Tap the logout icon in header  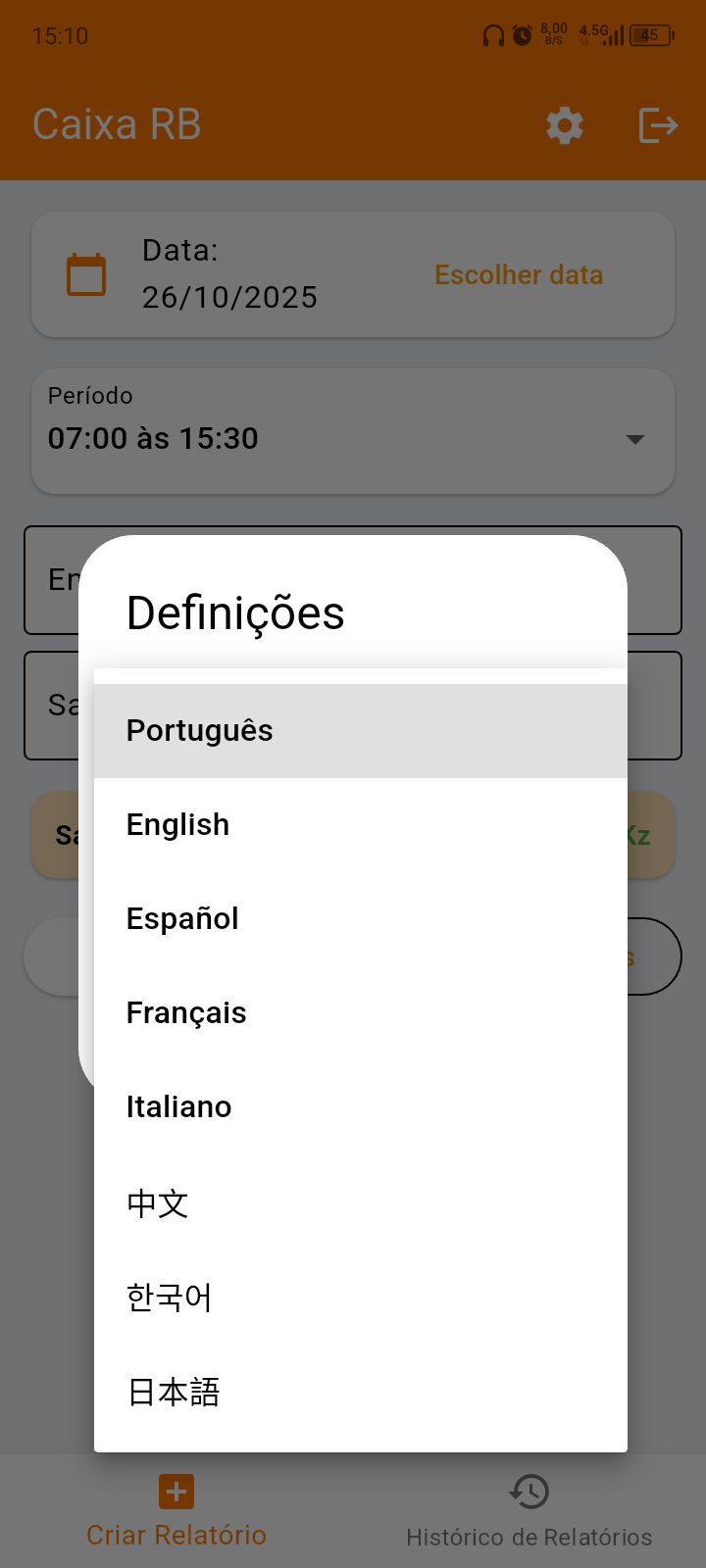pos(658,125)
